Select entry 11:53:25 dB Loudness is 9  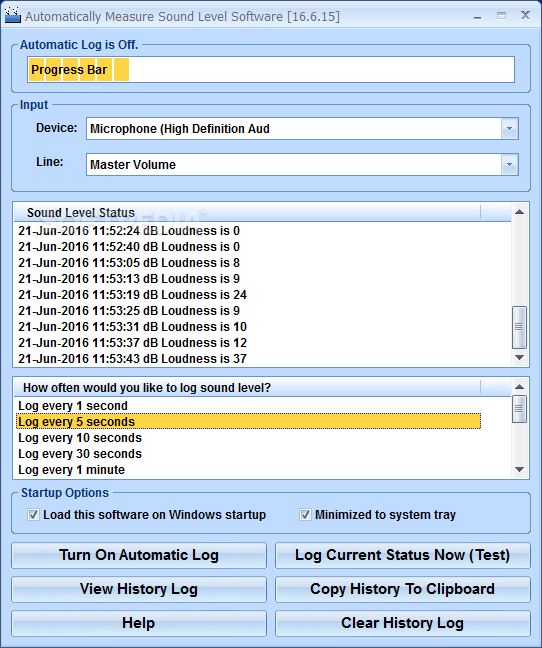coord(248,311)
